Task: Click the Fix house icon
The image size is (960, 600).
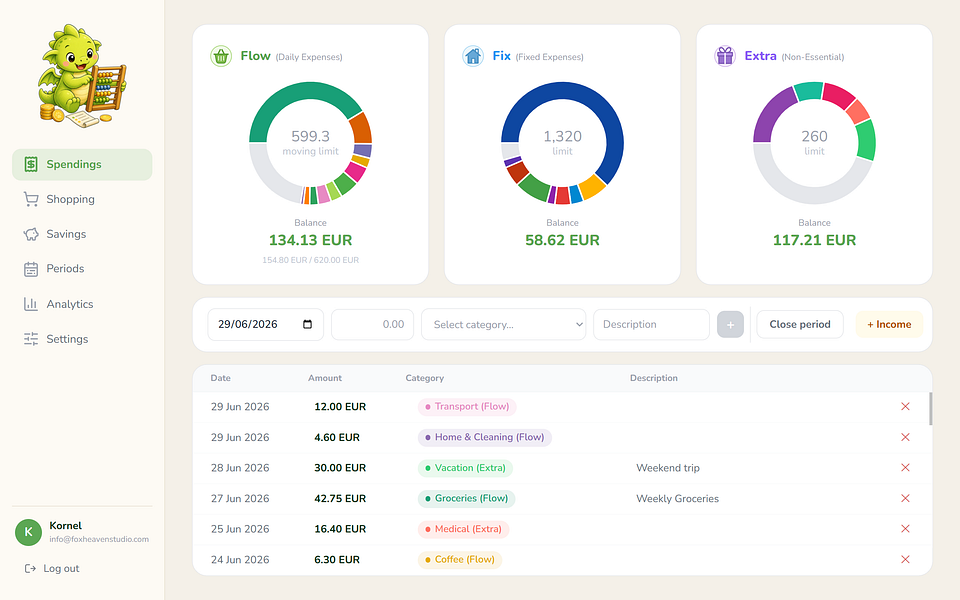Action: [x=473, y=56]
